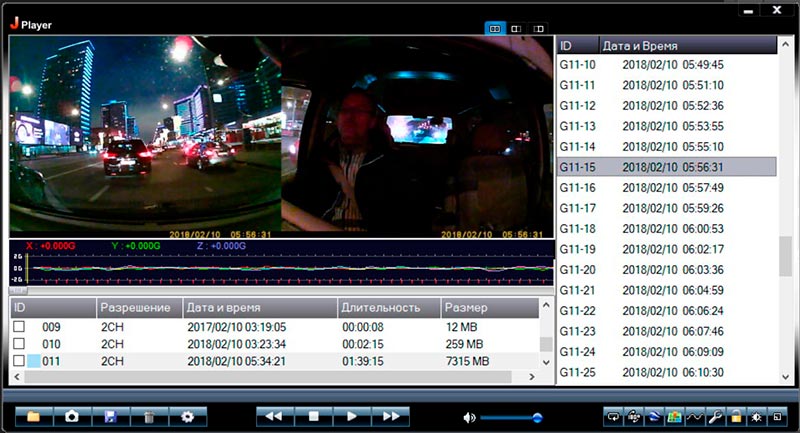Click the map icon in bottom toolbar
The height and width of the screenshot is (433, 800).
point(674,416)
